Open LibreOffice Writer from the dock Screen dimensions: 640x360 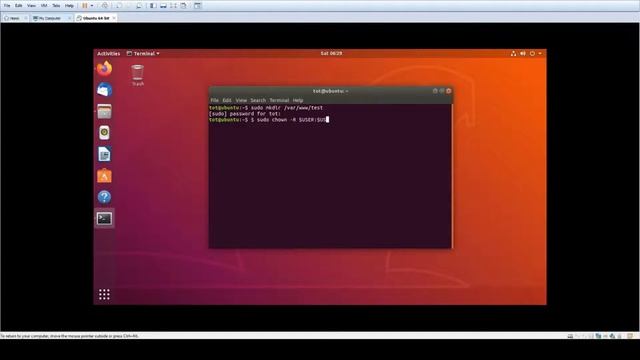(104, 154)
